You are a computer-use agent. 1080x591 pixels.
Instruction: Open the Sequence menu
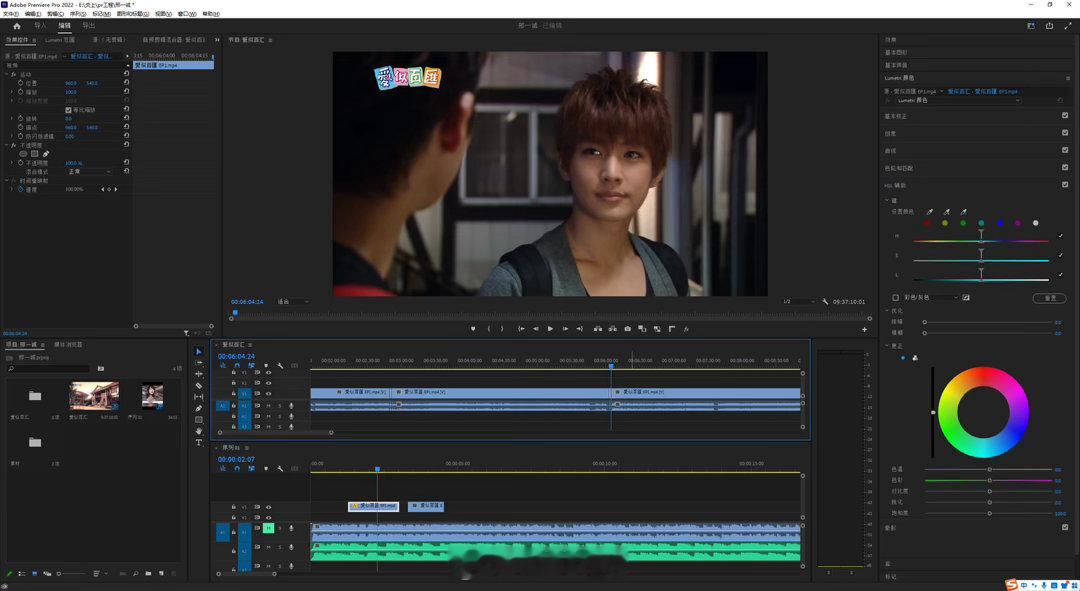[78, 14]
